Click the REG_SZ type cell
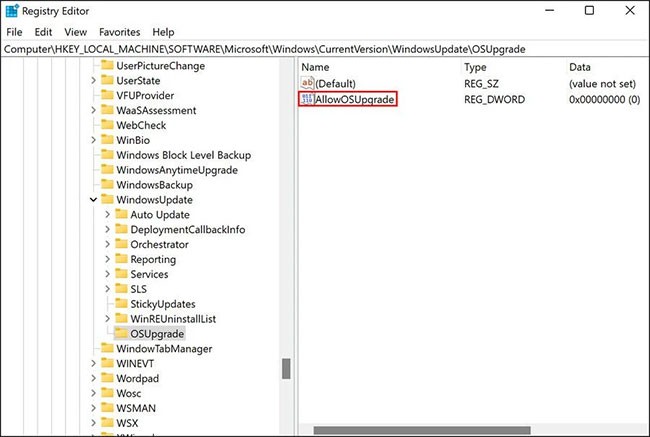This screenshot has width=650, height=437. 481,83
